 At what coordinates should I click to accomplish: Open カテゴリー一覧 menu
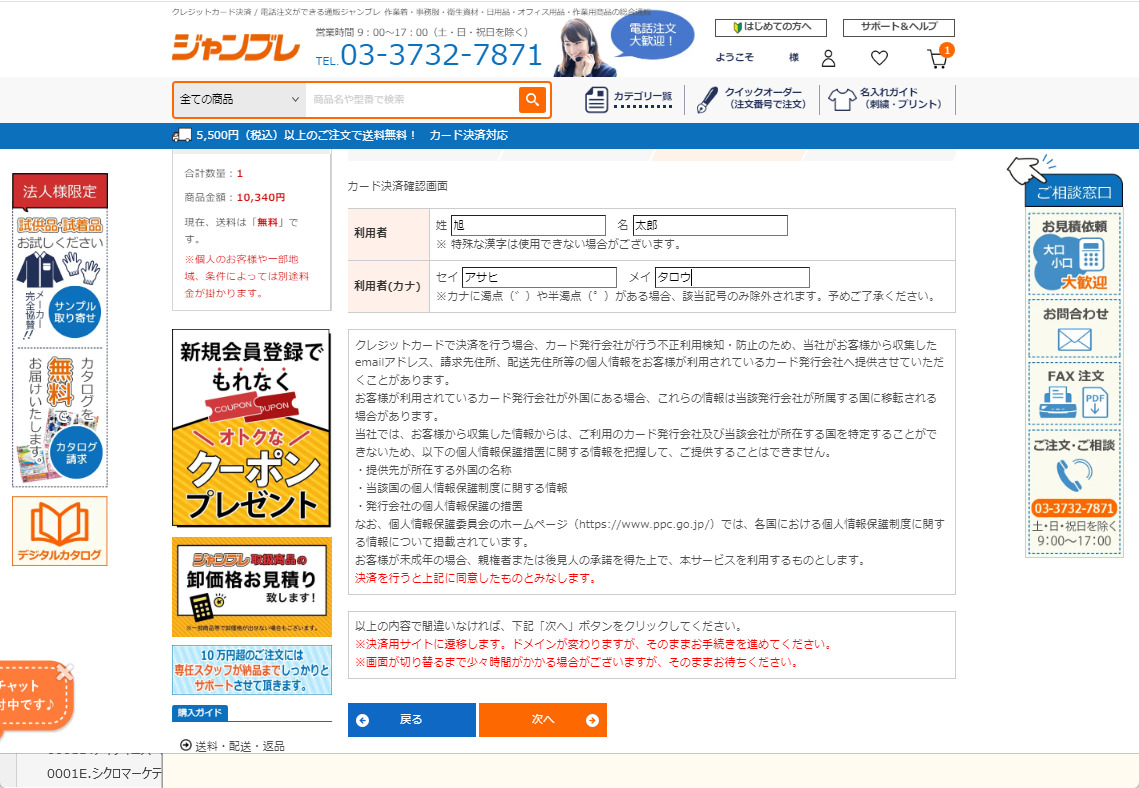628,100
